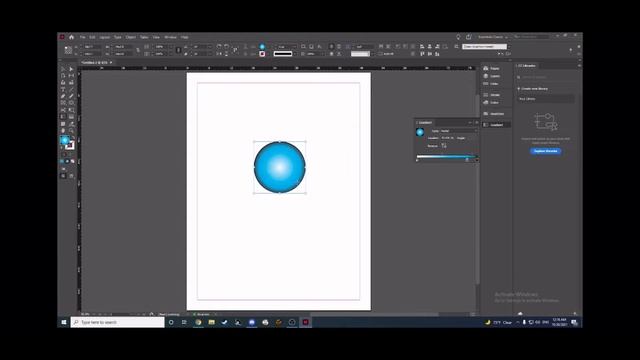Viewport: 640px width, 360px height.
Task: Open the Color panel icon
Action: tap(486, 102)
